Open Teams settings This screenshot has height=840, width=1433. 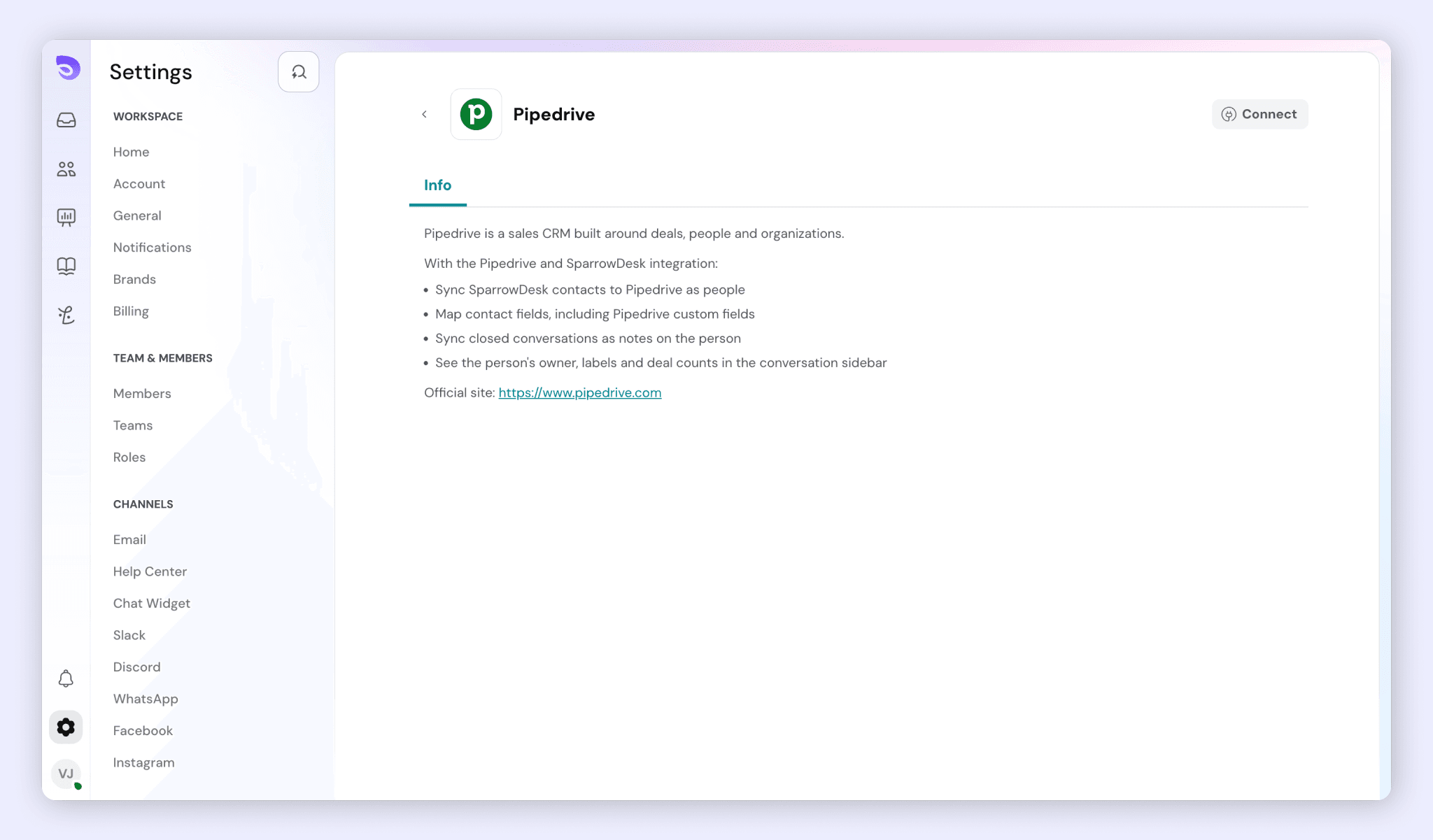(133, 425)
